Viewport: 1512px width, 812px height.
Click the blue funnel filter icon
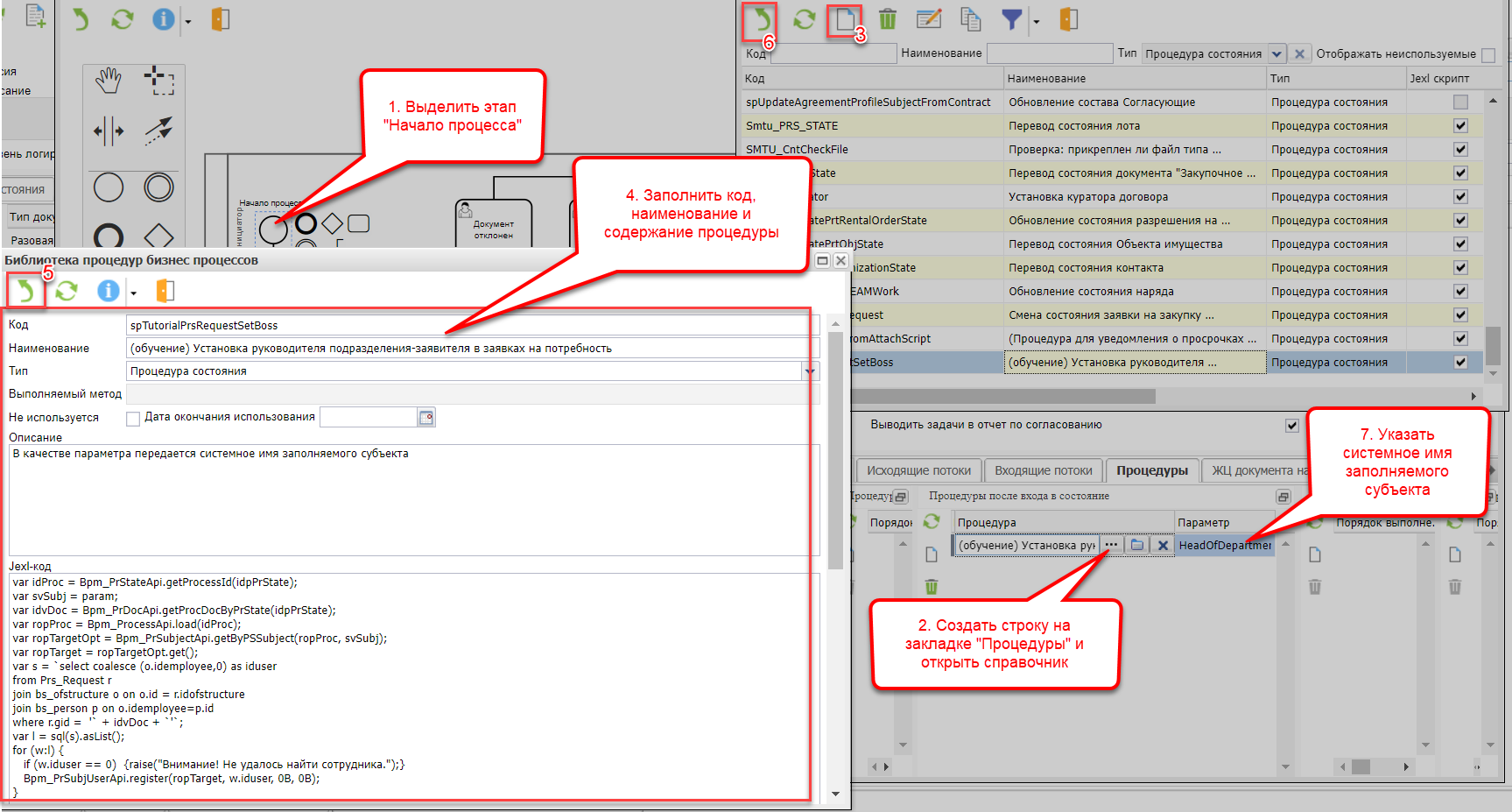pyautogui.click(x=1011, y=19)
